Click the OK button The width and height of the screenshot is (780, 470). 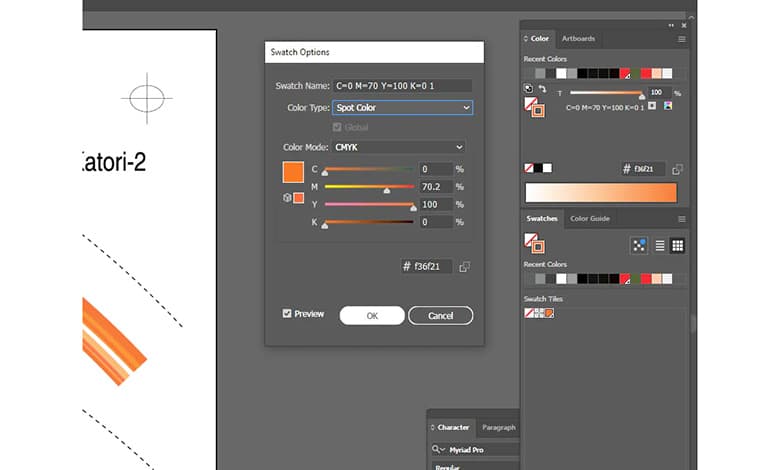coord(372,315)
